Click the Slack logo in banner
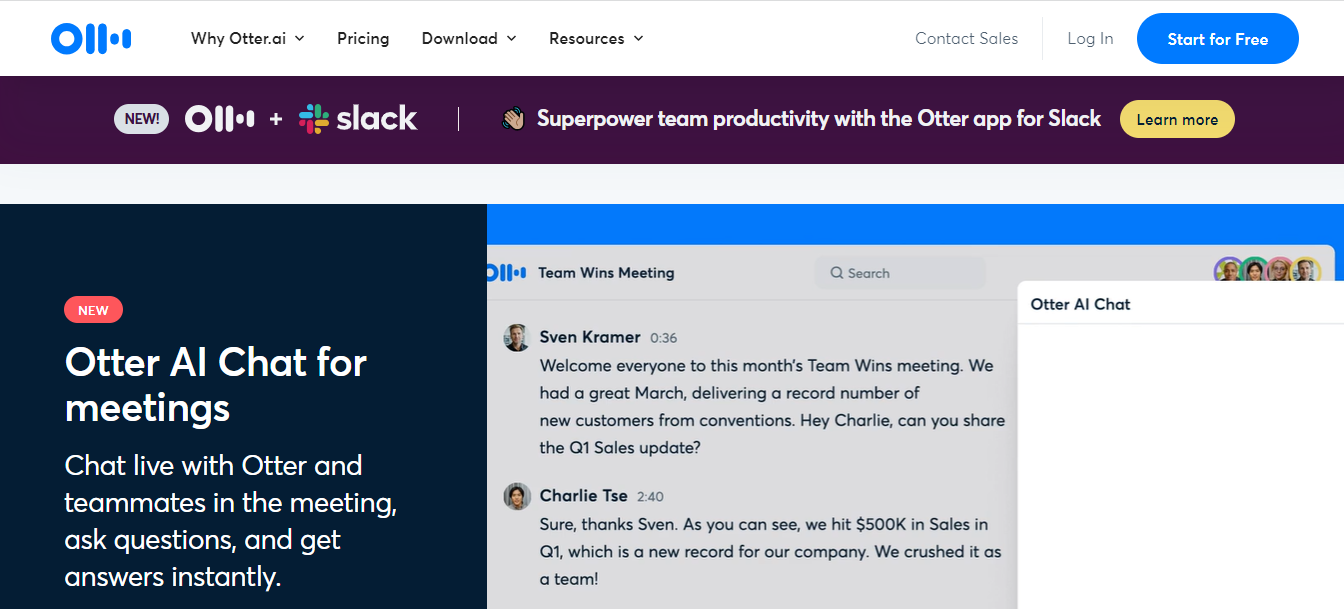Image resolution: width=1344 pixels, height=609 pixels. 358,119
